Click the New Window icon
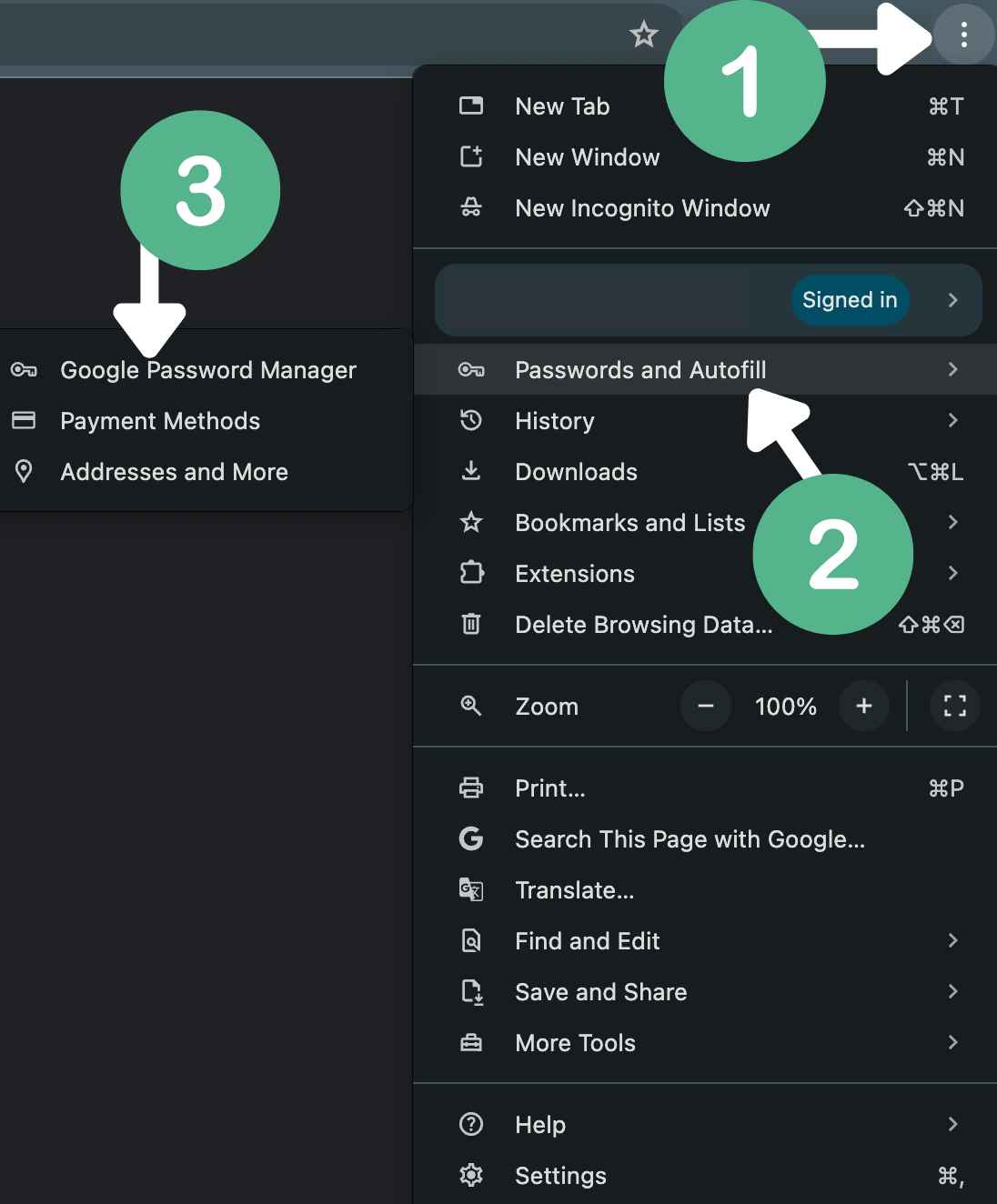Viewport: 997px width, 1204px height. (471, 156)
